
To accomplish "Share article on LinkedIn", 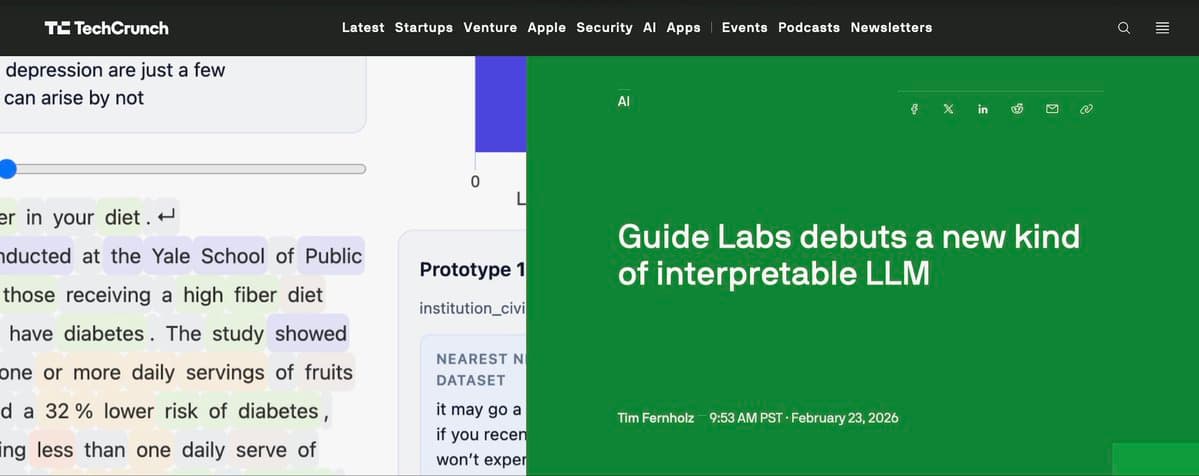I will (x=983, y=109).
